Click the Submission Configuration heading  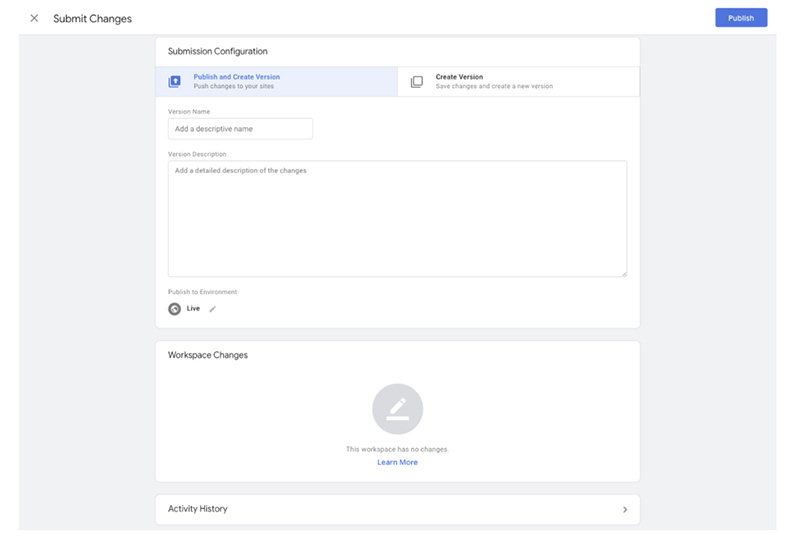218,51
